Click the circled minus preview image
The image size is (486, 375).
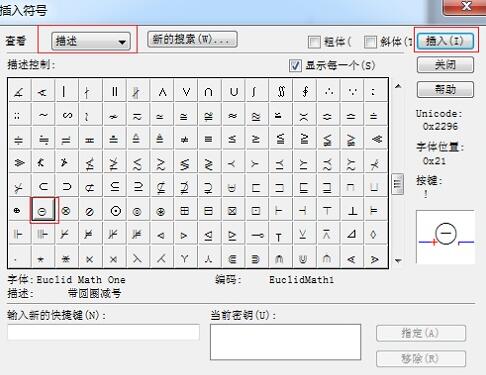coord(445,237)
